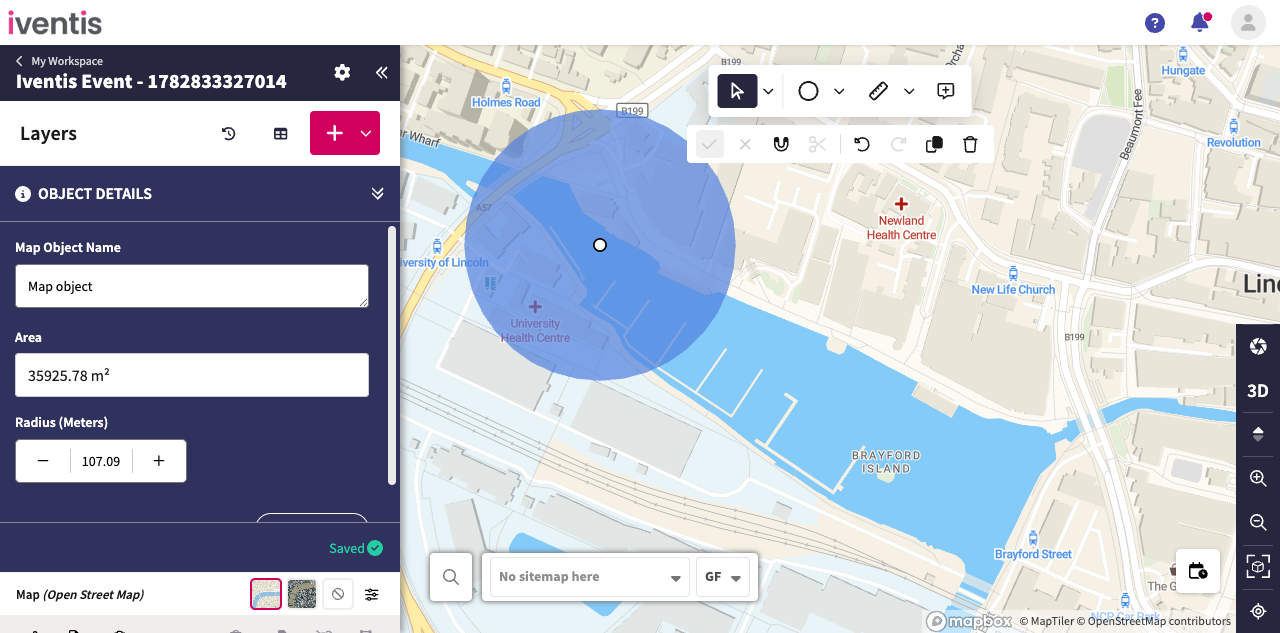The width and height of the screenshot is (1280, 633).
Task: Duplicate the selected map object
Action: tap(934, 144)
